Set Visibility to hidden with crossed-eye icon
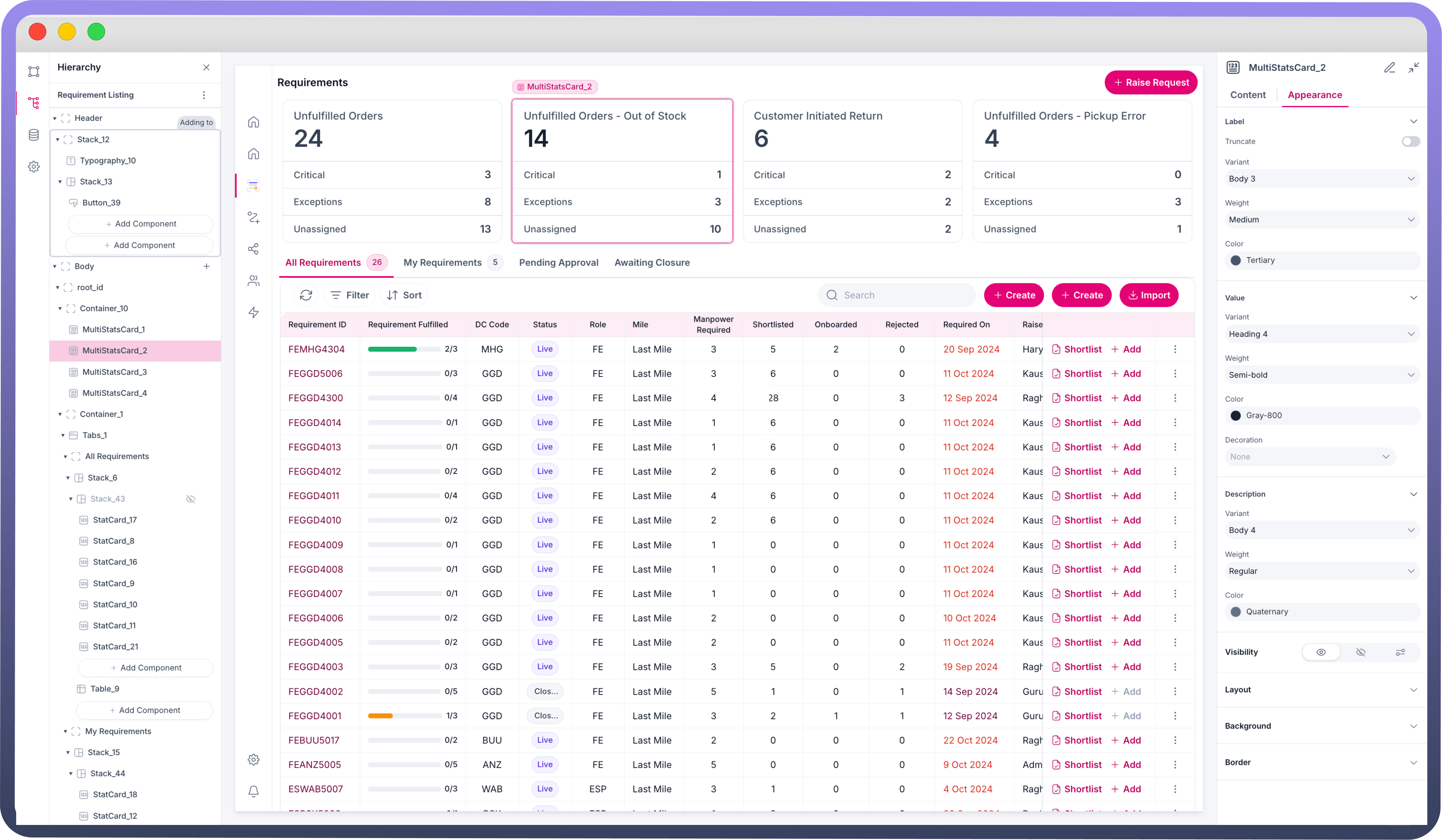Image resolution: width=1442 pixels, height=840 pixels. click(x=1361, y=652)
